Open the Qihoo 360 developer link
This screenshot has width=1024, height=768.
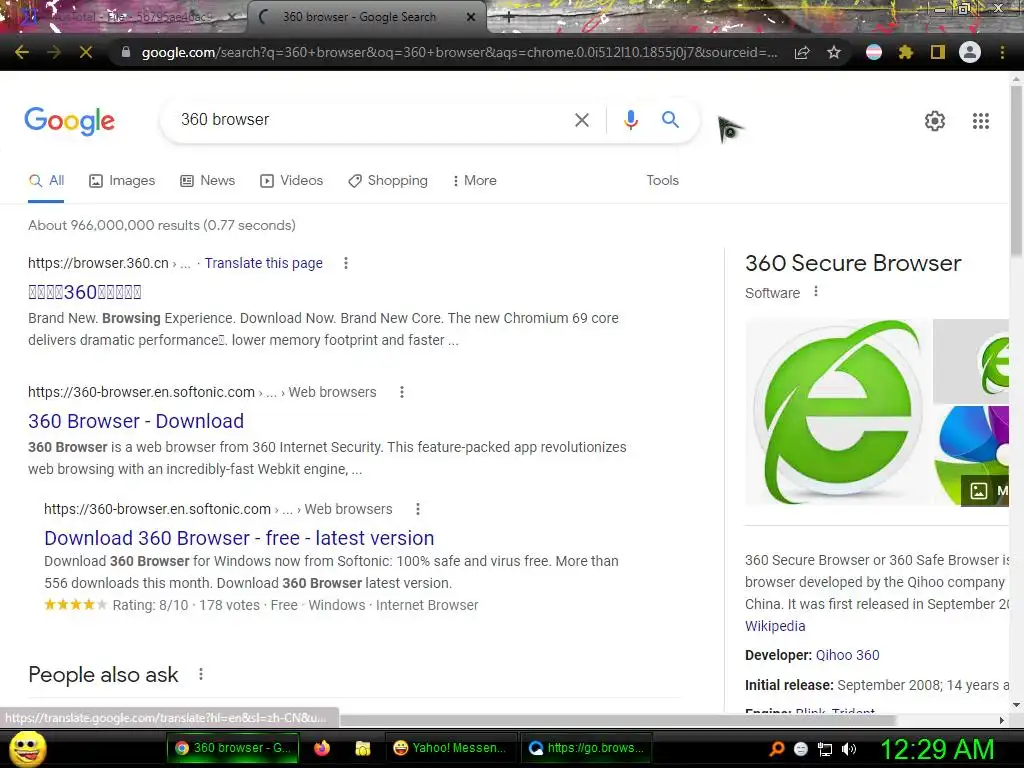point(847,655)
